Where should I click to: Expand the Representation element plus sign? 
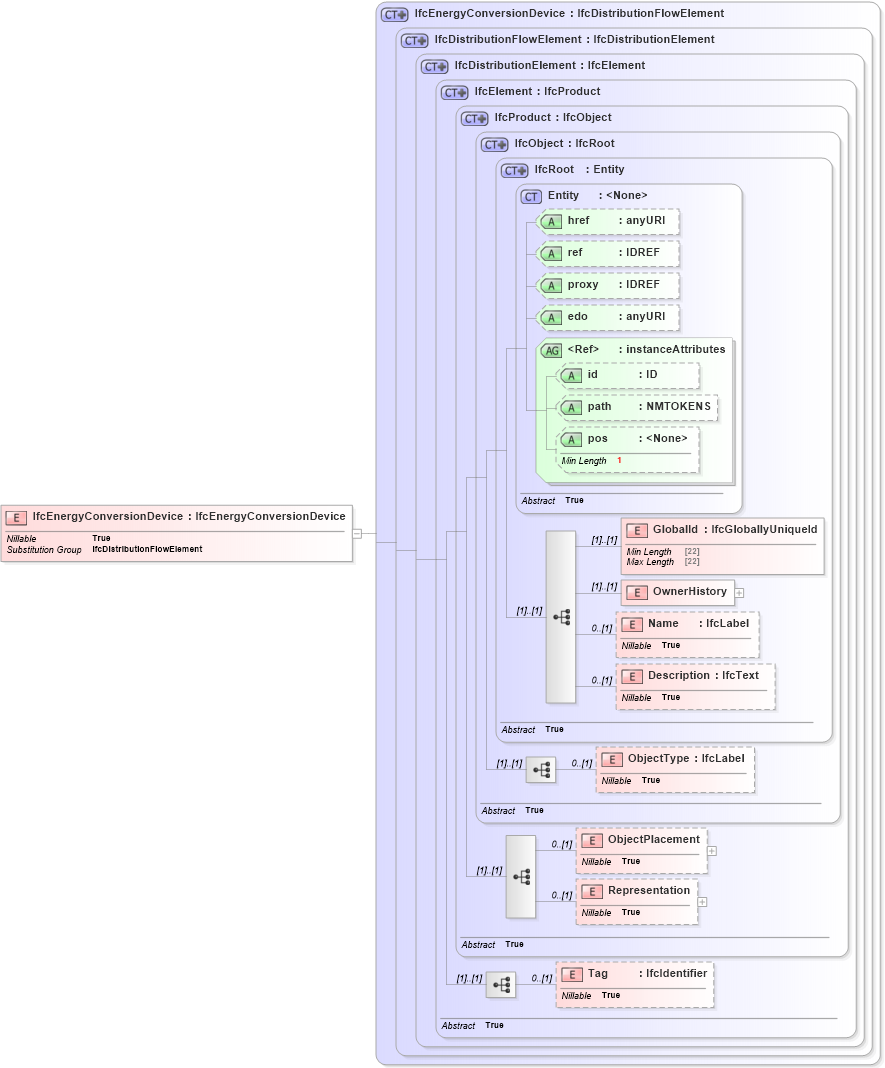tap(702, 903)
